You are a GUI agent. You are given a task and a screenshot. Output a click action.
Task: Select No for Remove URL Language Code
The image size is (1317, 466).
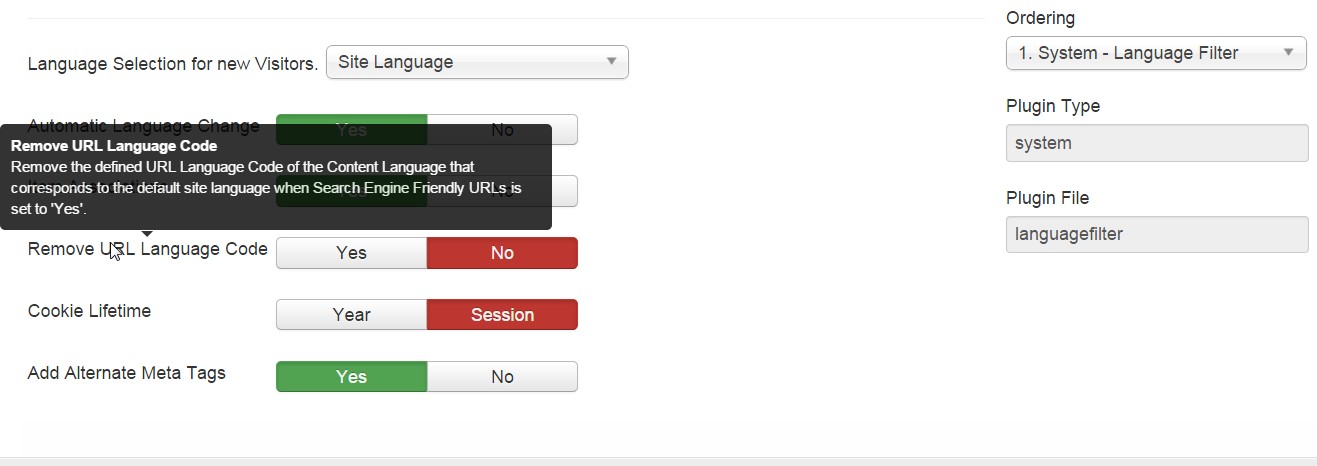click(502, 253)
